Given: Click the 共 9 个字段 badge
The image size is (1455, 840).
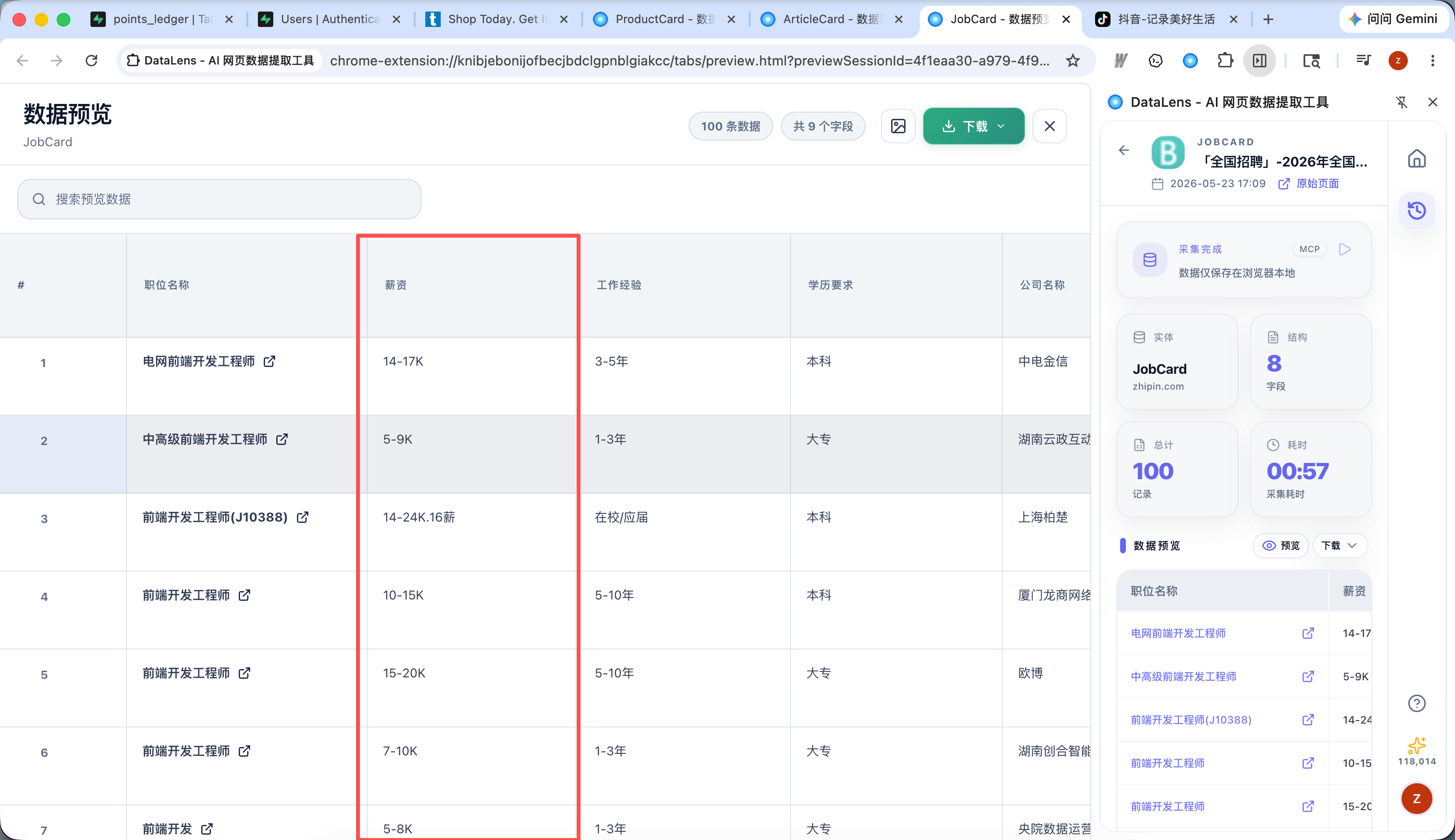Looking at the screenshot, I should pyautogui.click(x=823, y=126).
